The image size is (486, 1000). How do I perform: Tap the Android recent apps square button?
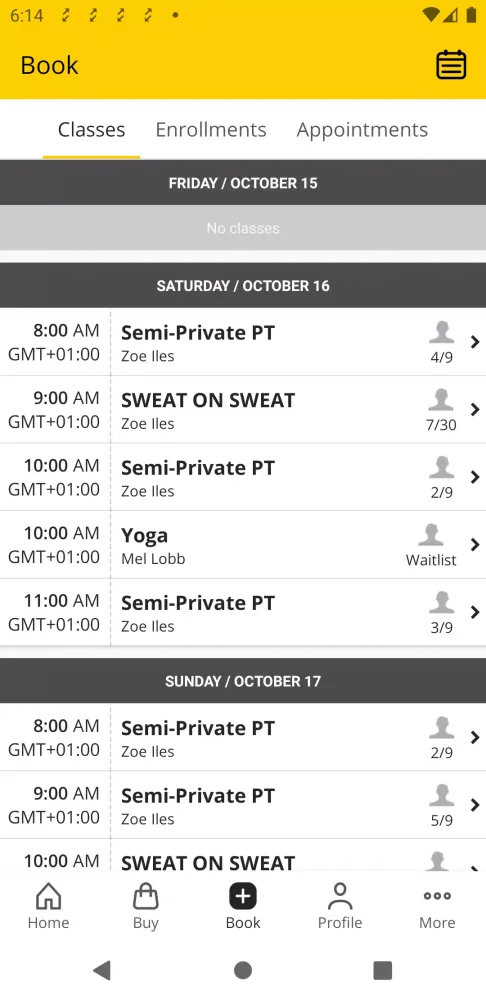tap(383, 970)
